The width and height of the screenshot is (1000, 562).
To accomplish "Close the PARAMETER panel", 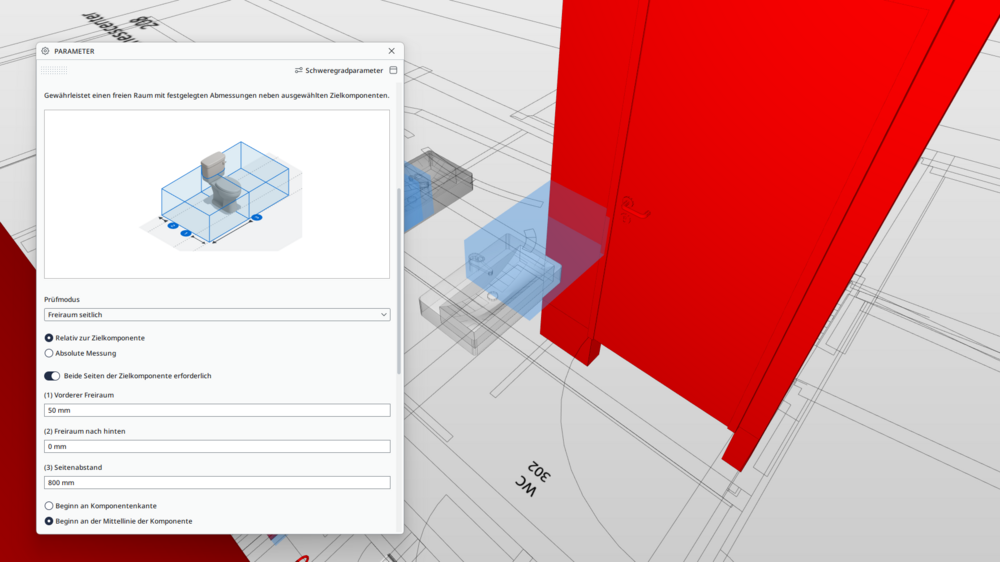I will [x=391, y=51].
